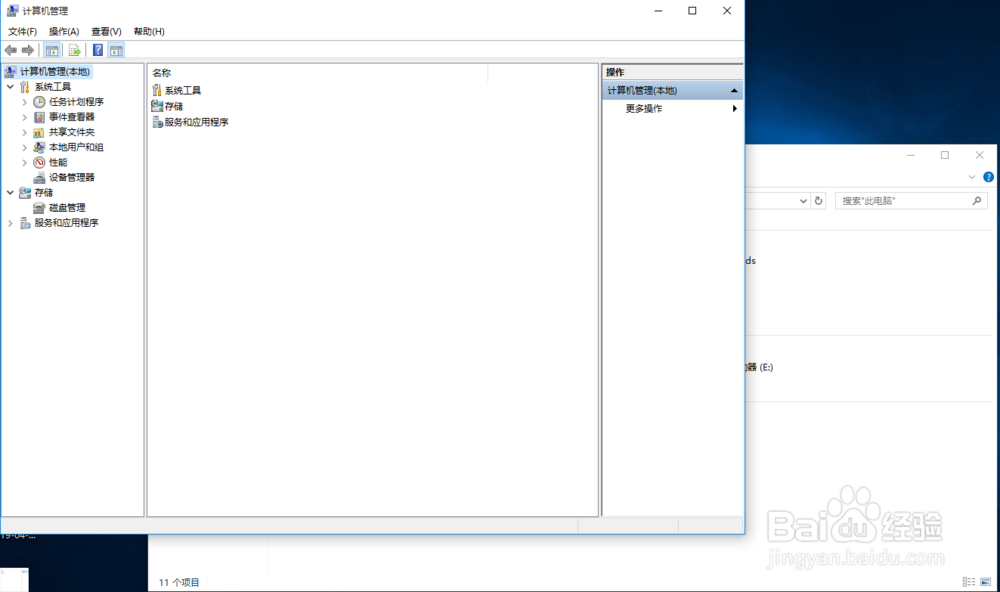Click the Export list toolbar icon

click(75, 50)
